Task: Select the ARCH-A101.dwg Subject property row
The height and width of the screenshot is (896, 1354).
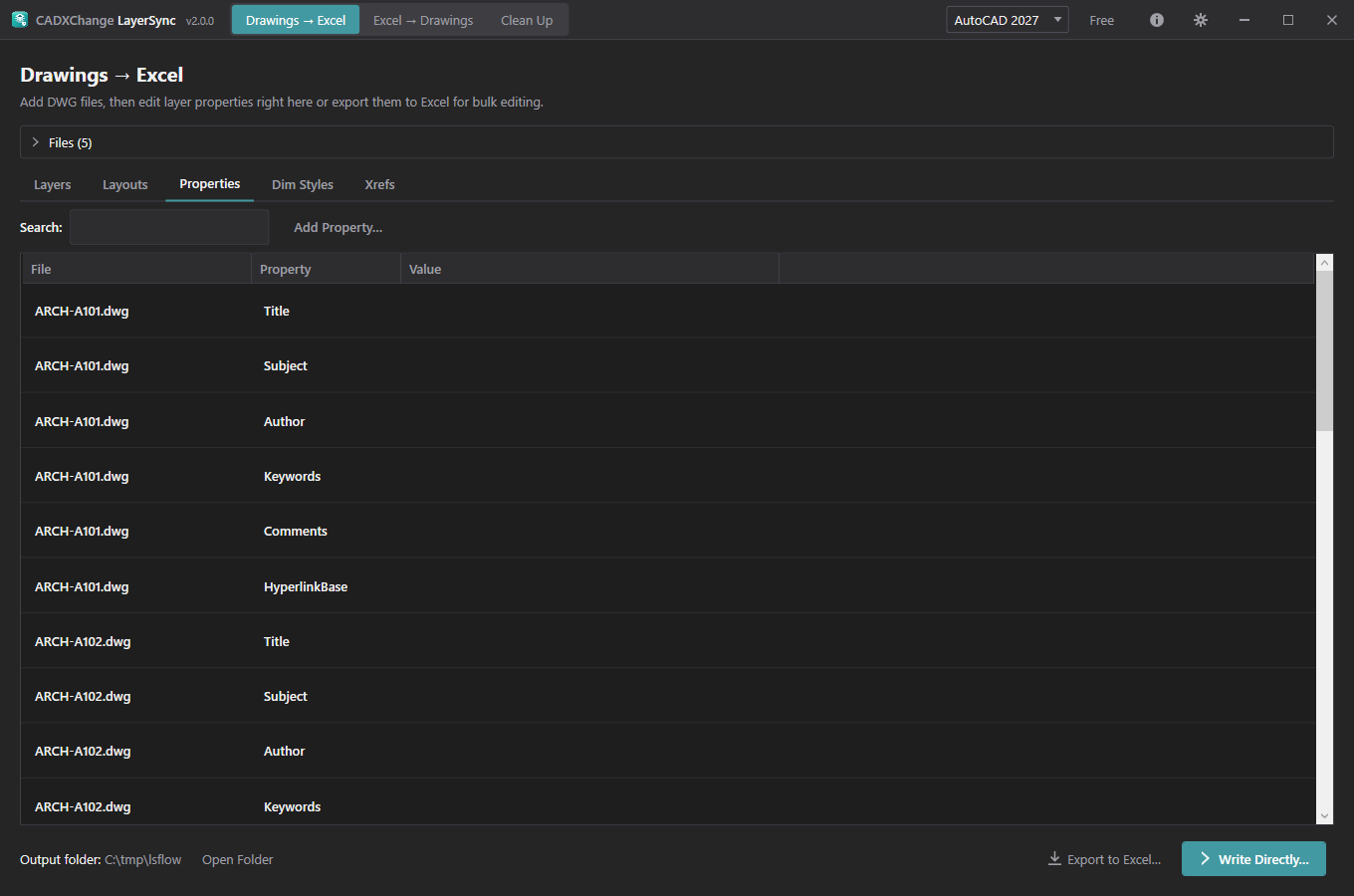Action: coord(668,366)
